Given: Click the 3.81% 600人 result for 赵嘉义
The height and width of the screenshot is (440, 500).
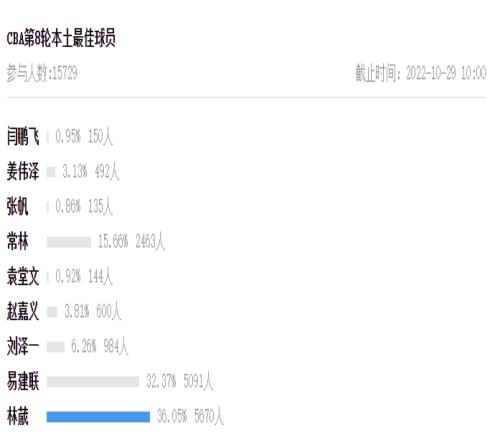Looking at the screenshot, I should tap(92, 312).
